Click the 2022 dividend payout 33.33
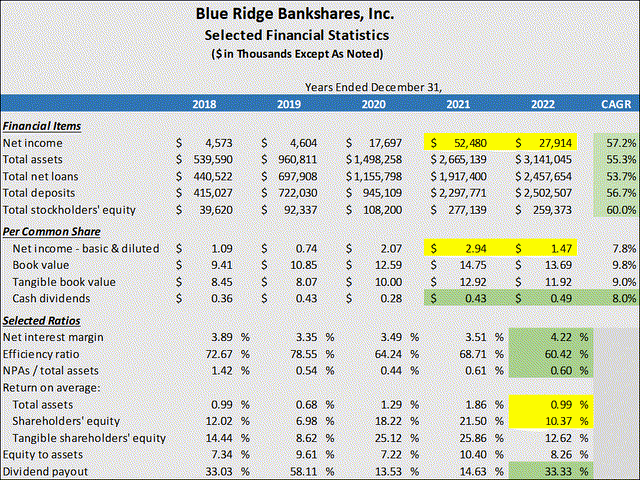 click(x=558, y=471)
